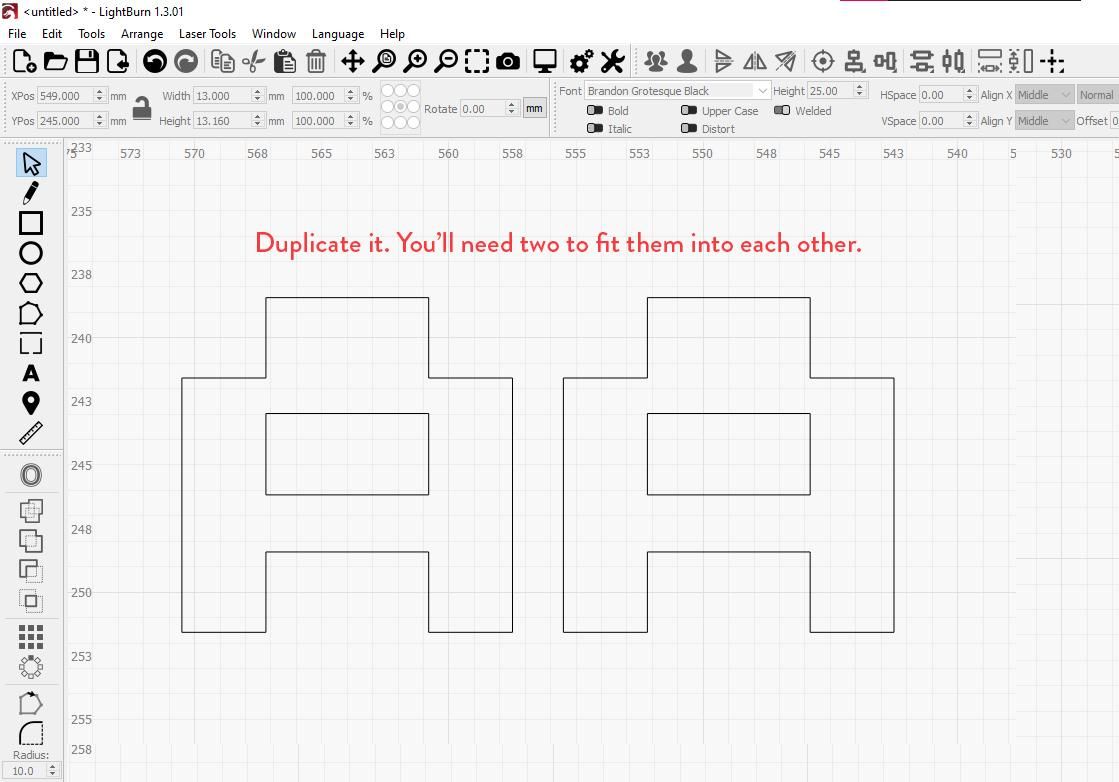Open Device Settings with the wrench icon
This screenshot has width=1119, height=782.
pyautogui.click(x=612, y=61)
